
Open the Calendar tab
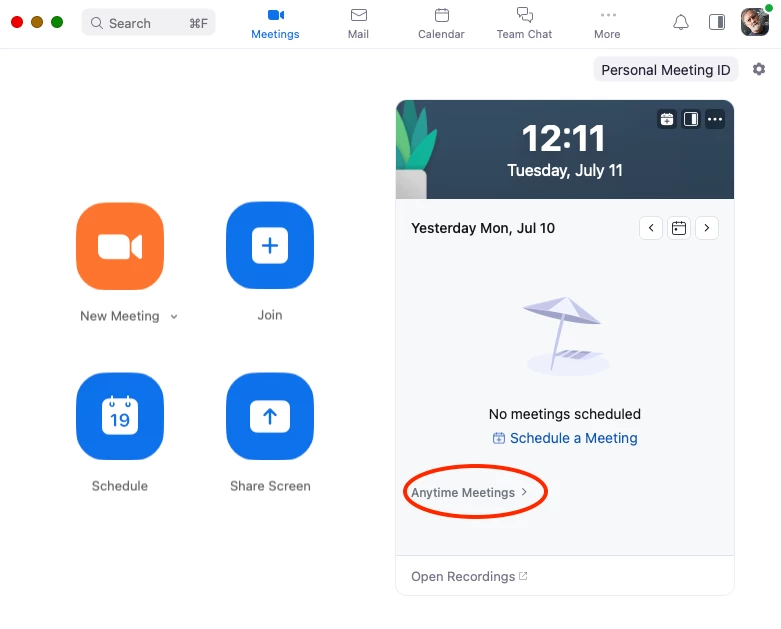441,24
